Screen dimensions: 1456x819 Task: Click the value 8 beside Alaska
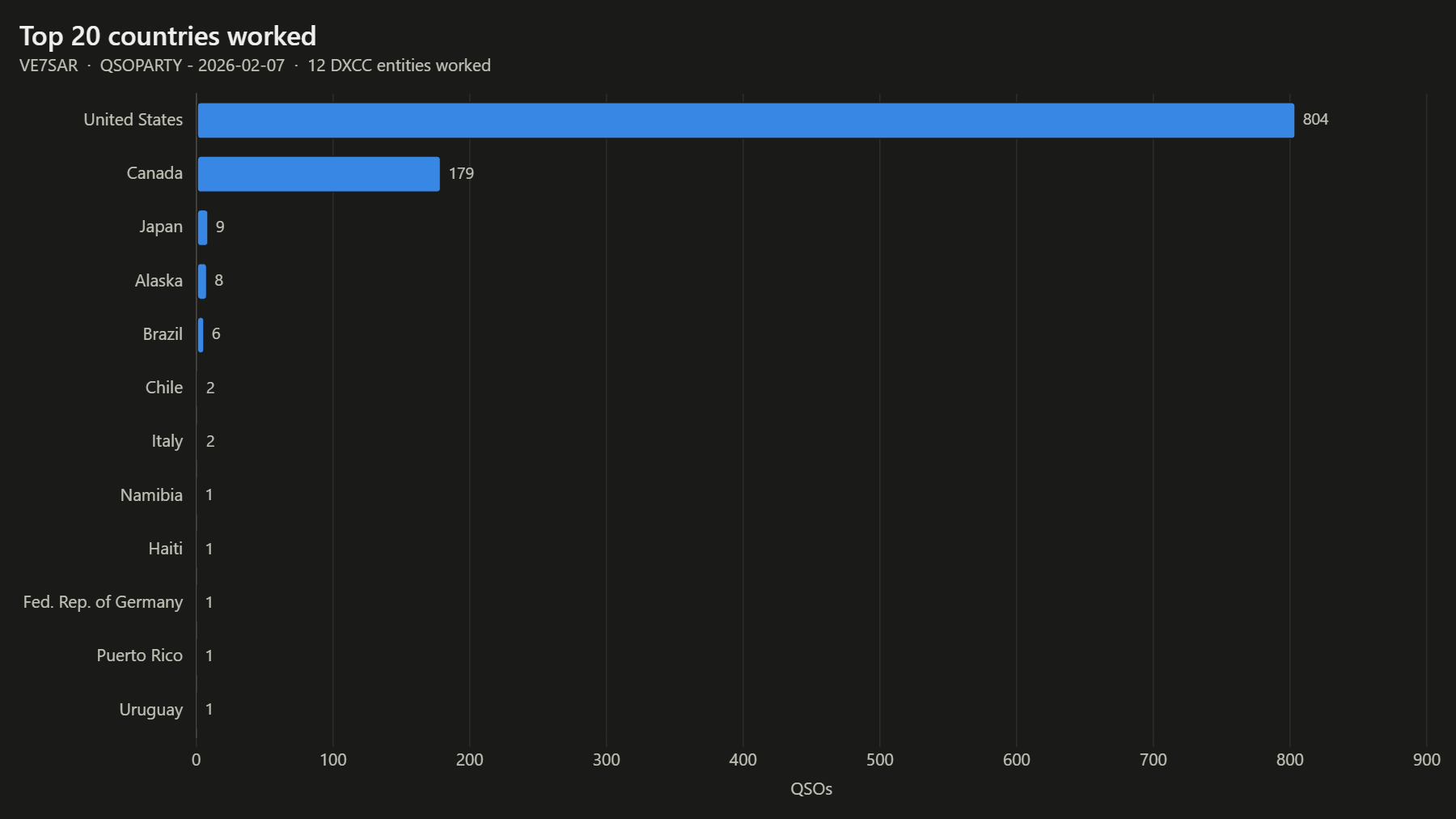pos(218,281)
